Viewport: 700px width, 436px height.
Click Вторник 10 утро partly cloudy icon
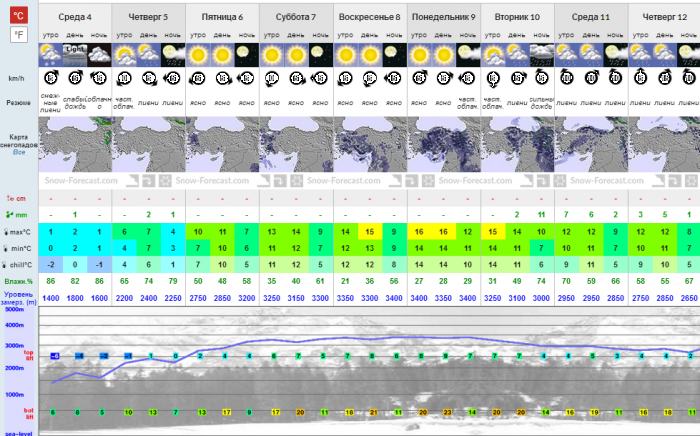(493, 55)
